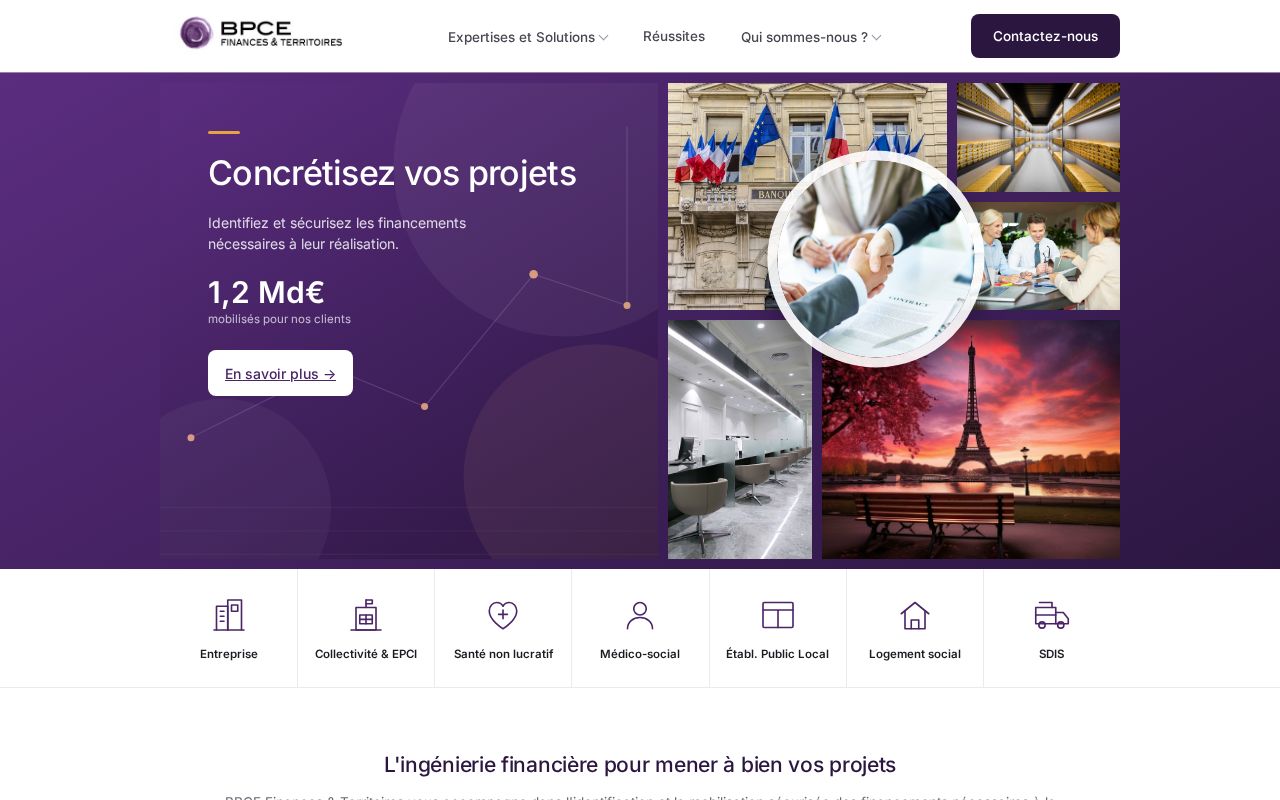1280x800 pixels.
Task: Open the Entreprise label link
Action: tap(229, 654)
